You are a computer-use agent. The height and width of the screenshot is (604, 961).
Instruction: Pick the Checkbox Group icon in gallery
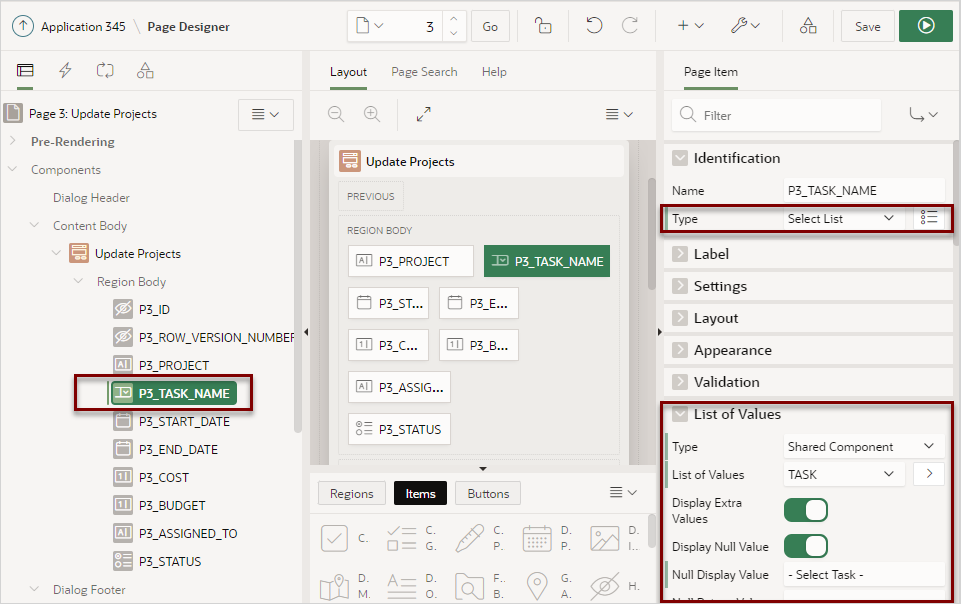click(401, 538)
